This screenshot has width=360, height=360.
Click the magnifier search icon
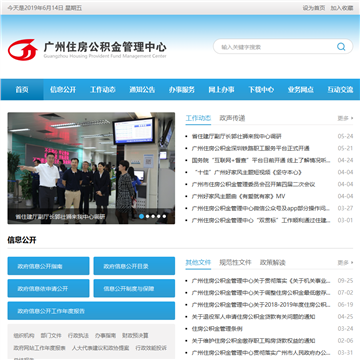coord(341,47)
